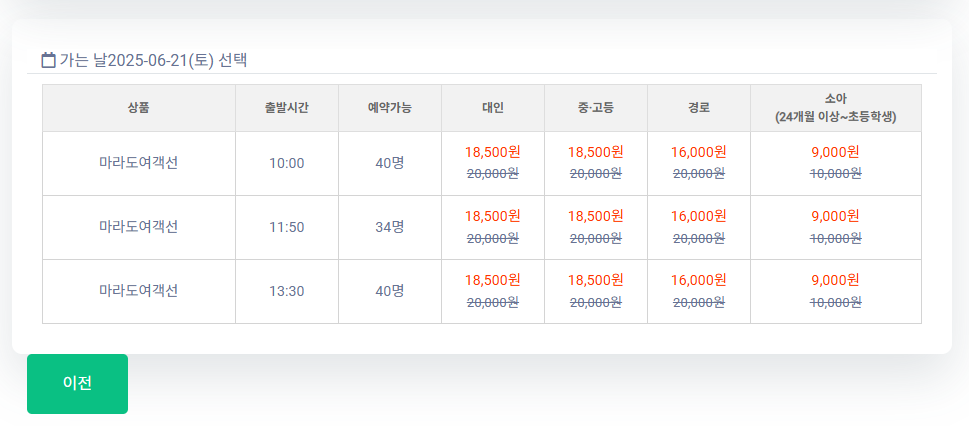Click the 34명 availability cell
Viewport: 969px width, 426px height.
(390, 228)
